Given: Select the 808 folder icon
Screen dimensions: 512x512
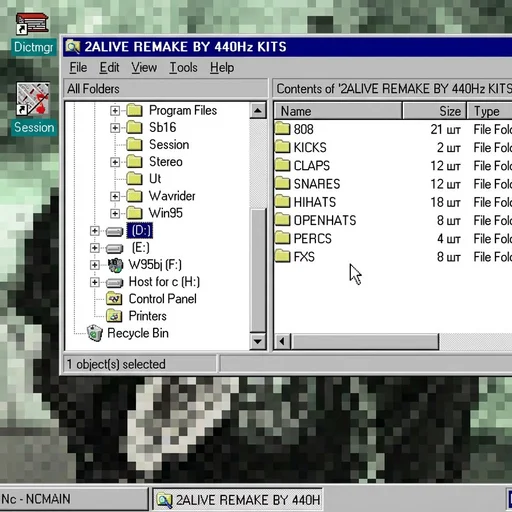Looking at the screenshot, I should coord(283,129).
